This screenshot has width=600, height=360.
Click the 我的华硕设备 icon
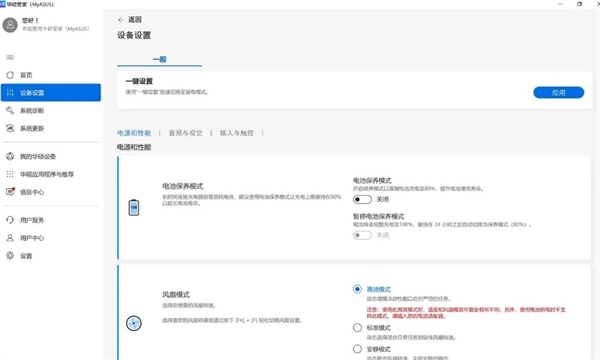click(10, 156)
